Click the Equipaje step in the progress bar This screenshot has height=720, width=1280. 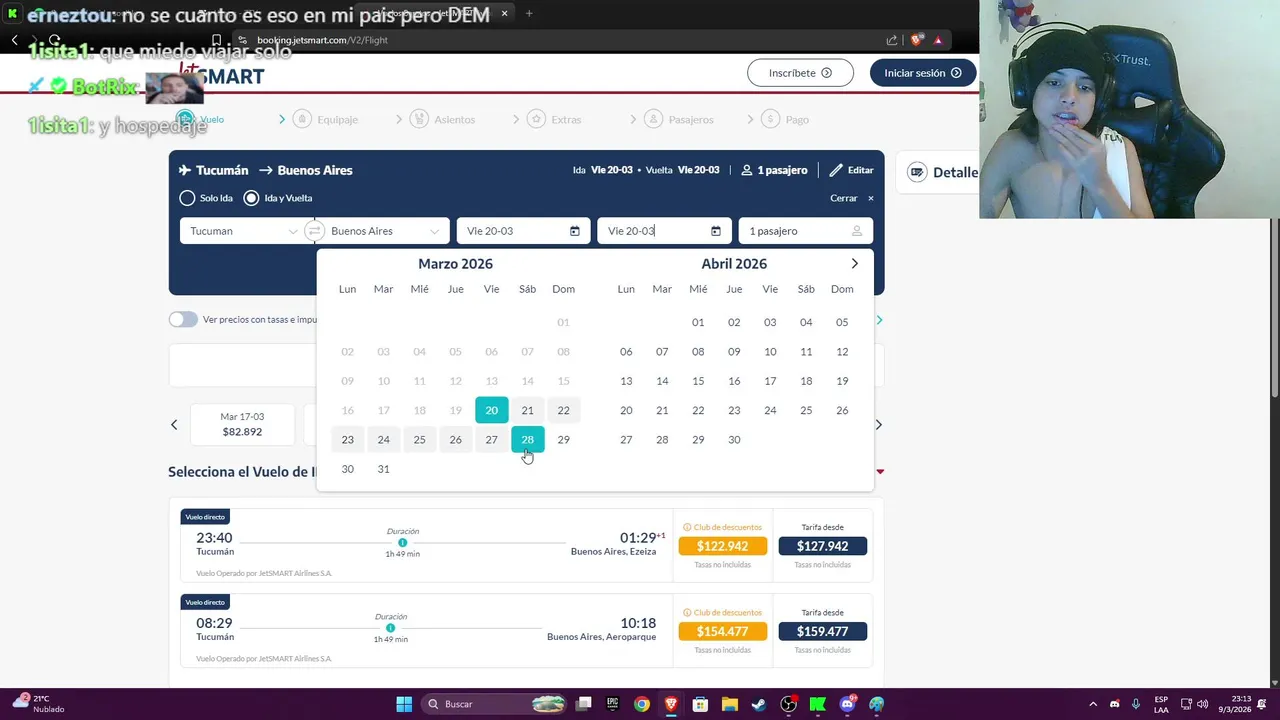326,119
